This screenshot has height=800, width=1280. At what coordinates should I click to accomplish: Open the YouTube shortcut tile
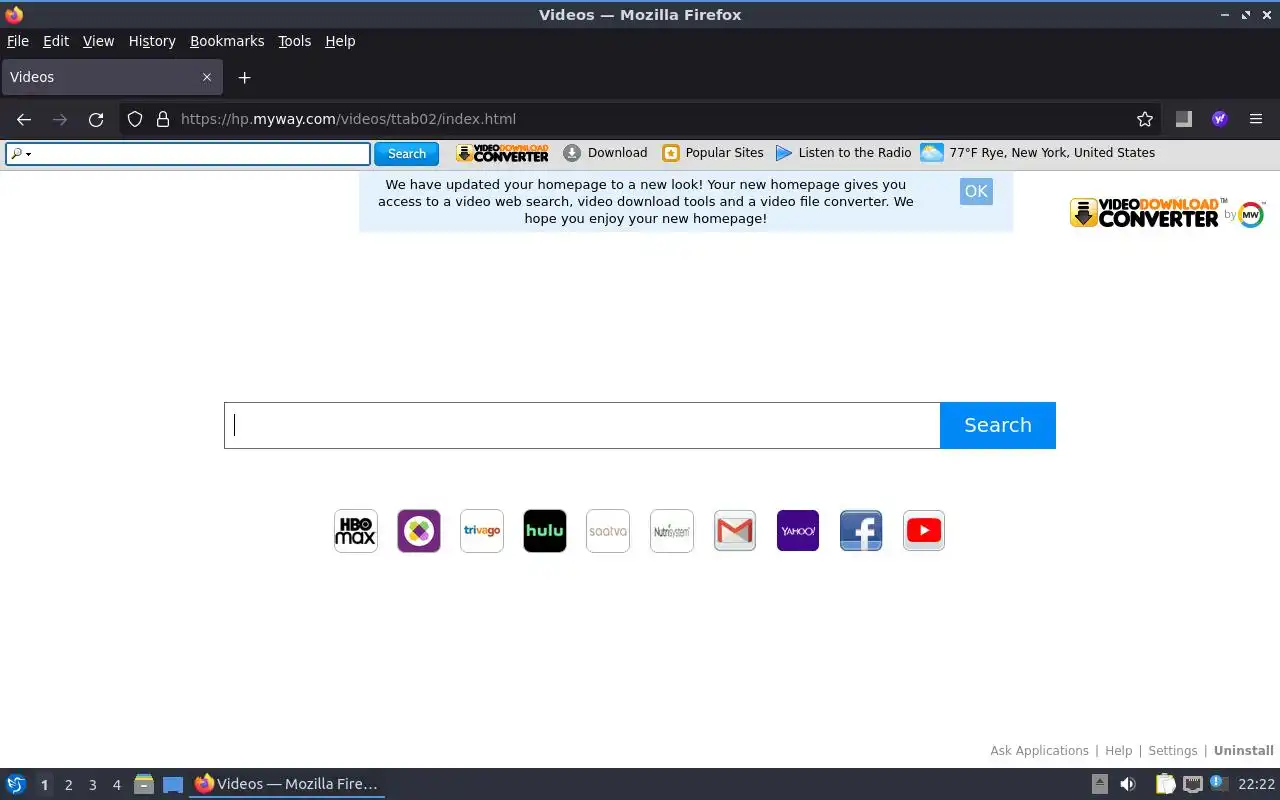[x=924, y=531]
